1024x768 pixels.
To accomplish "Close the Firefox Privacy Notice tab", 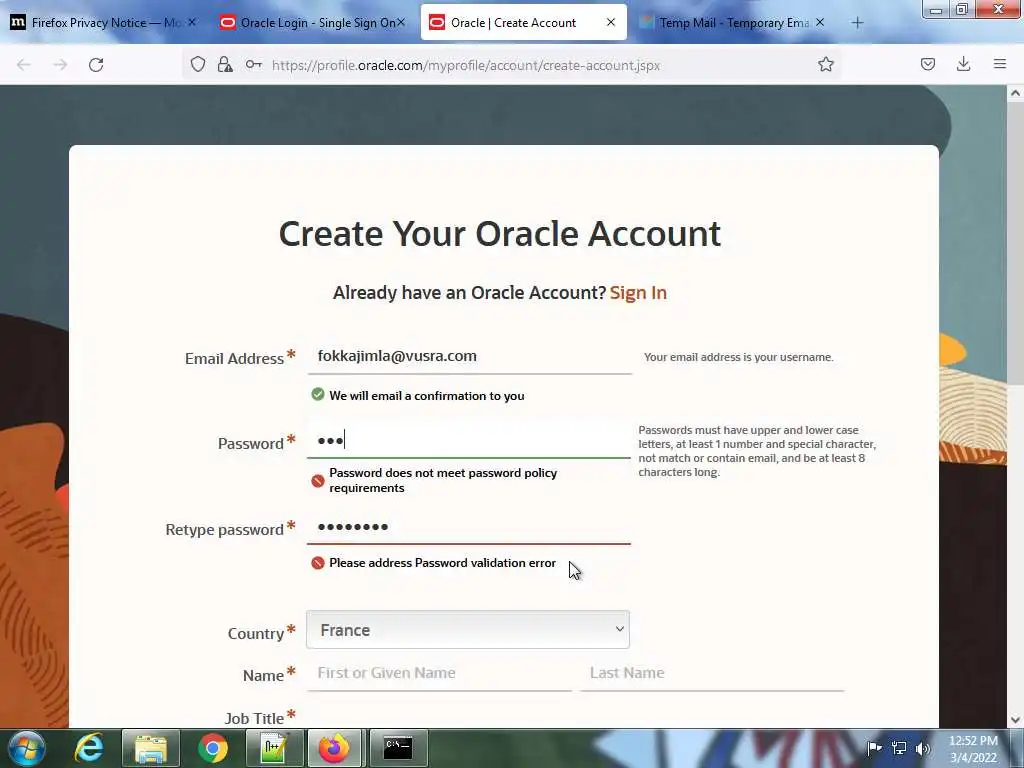I will point(192,22).
